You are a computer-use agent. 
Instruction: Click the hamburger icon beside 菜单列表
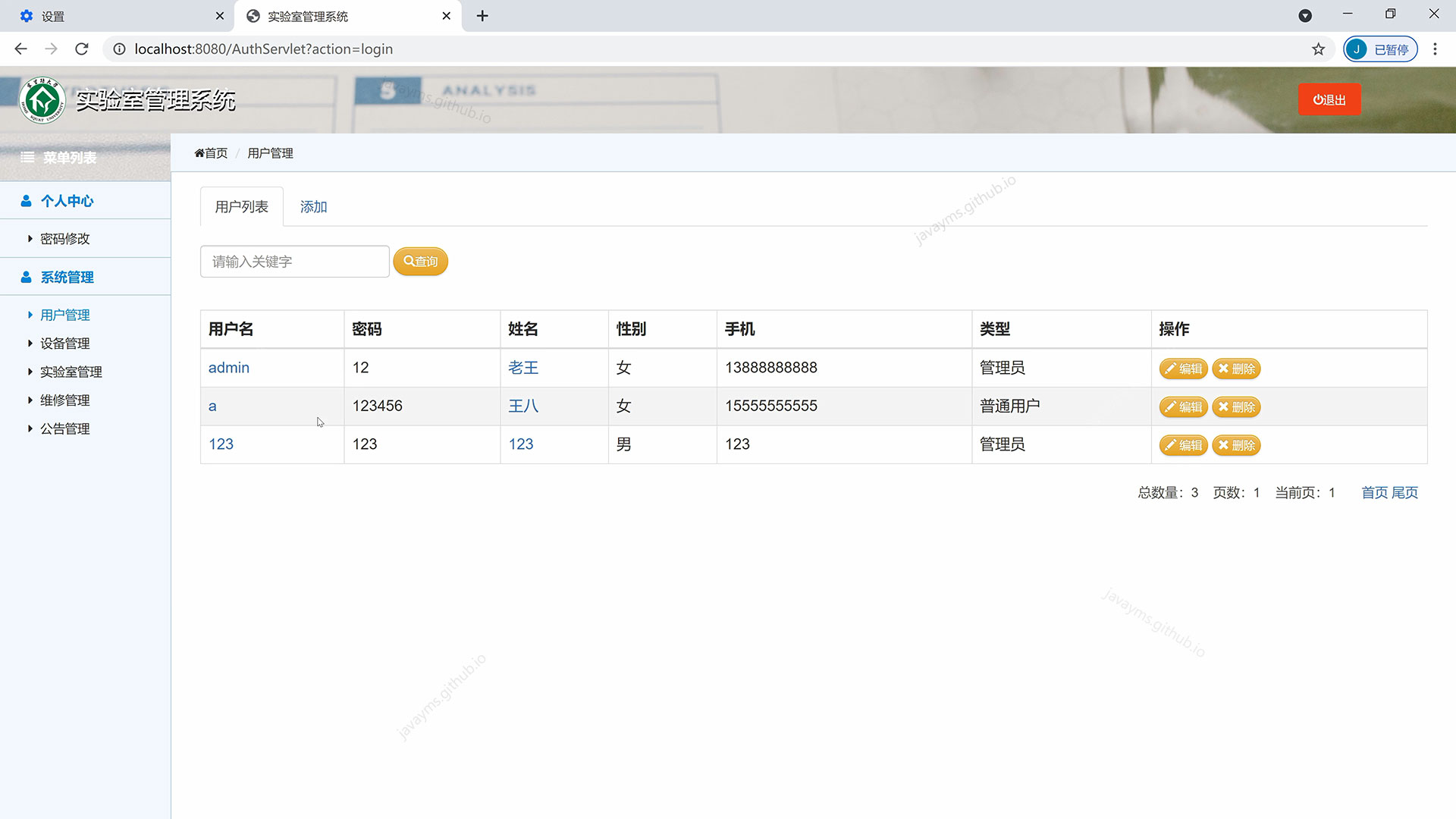click(x=27, y=157)
